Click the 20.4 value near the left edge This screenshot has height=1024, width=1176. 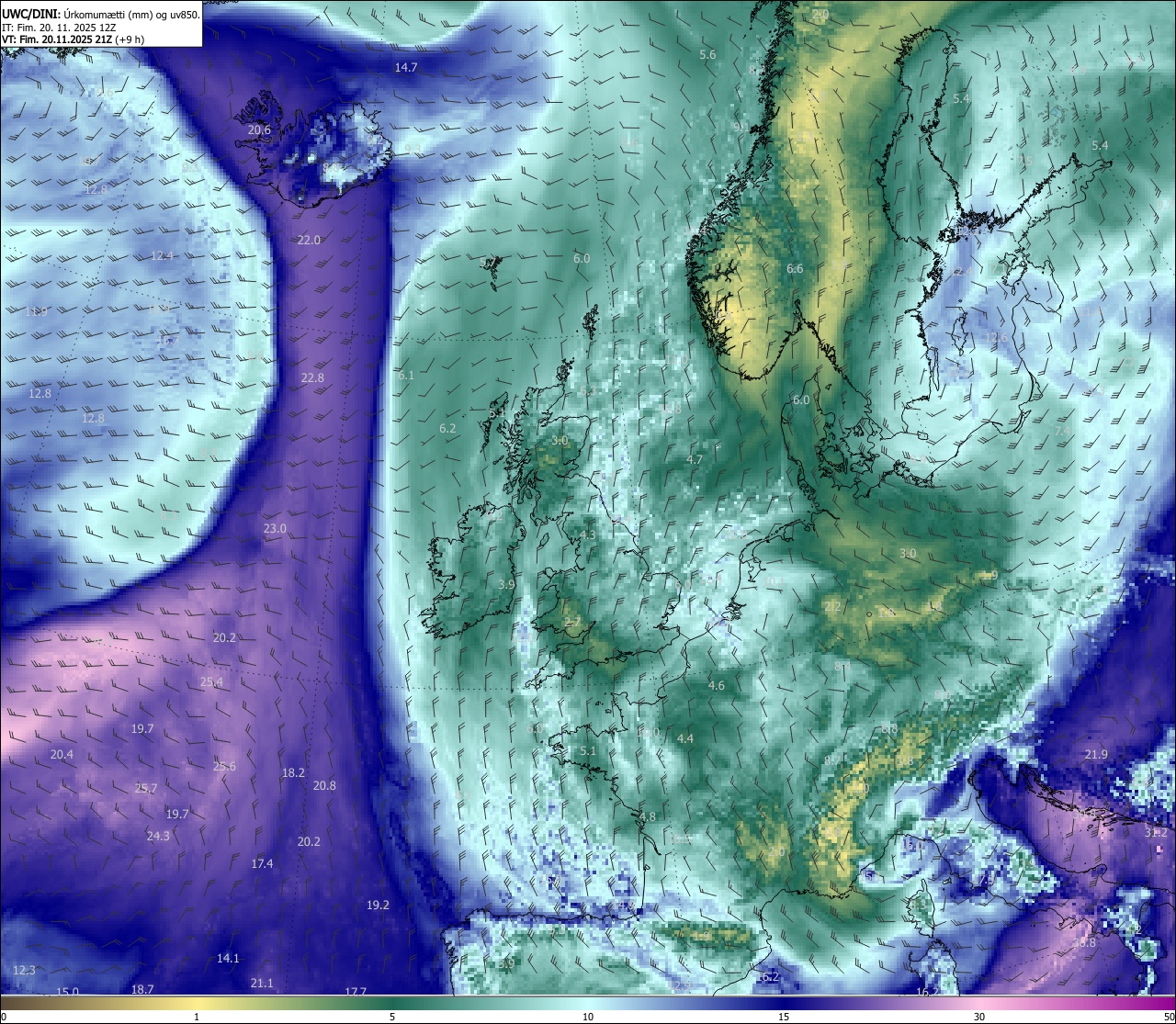[62, 755]
